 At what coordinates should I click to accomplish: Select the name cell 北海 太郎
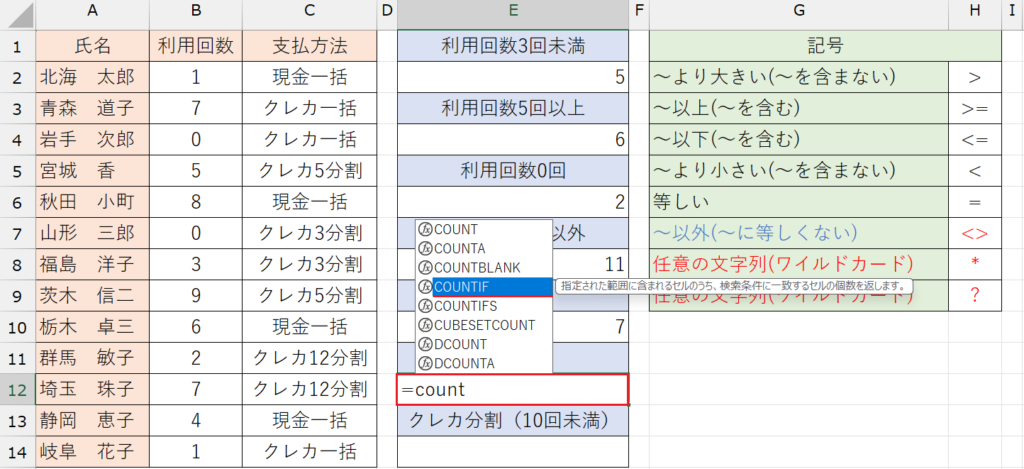coord(93,77)
